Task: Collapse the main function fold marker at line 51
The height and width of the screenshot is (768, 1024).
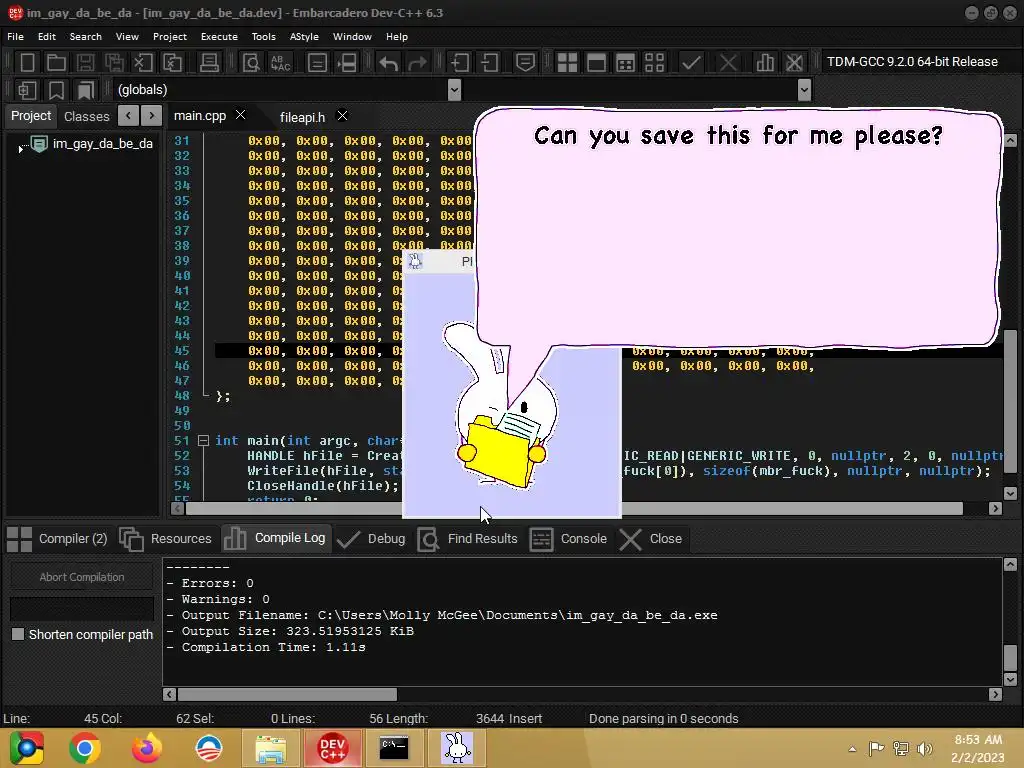Action: pyautogui.click(x=203, y=441)
